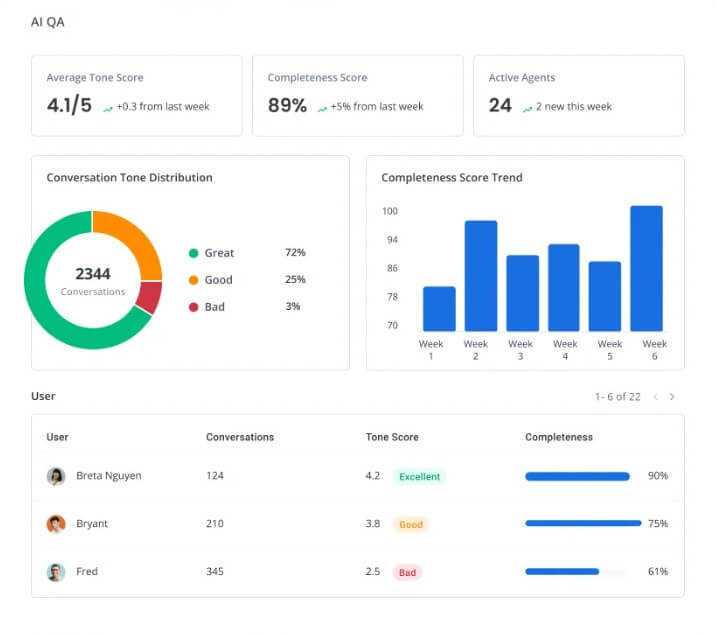Image resolution: width=717 pixels, height=635 pixels.
Task: Click the Conversation Tone Distribution heading
Action: coord(129,178)
